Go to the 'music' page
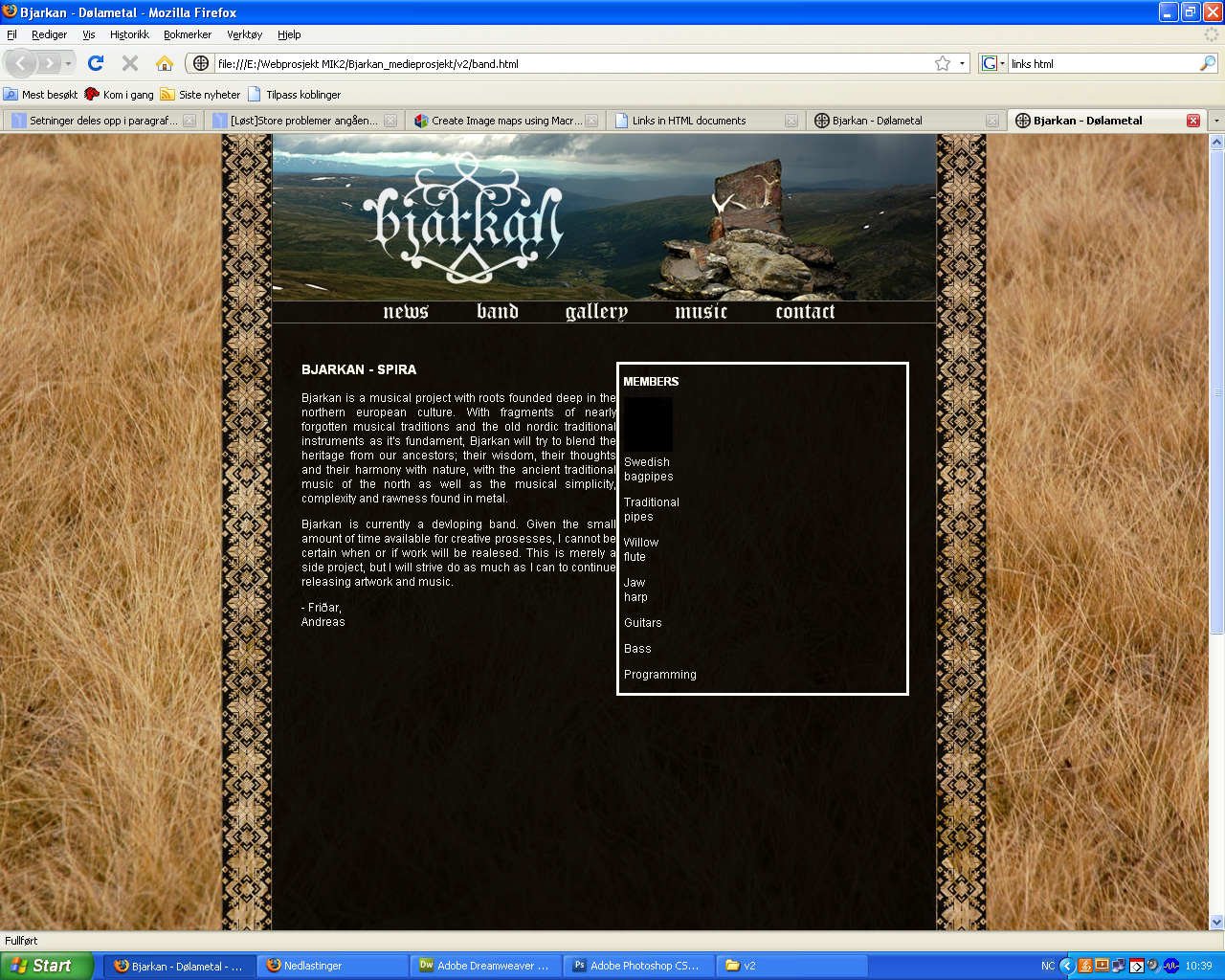 pyautogui.click(x=702, y=312)
